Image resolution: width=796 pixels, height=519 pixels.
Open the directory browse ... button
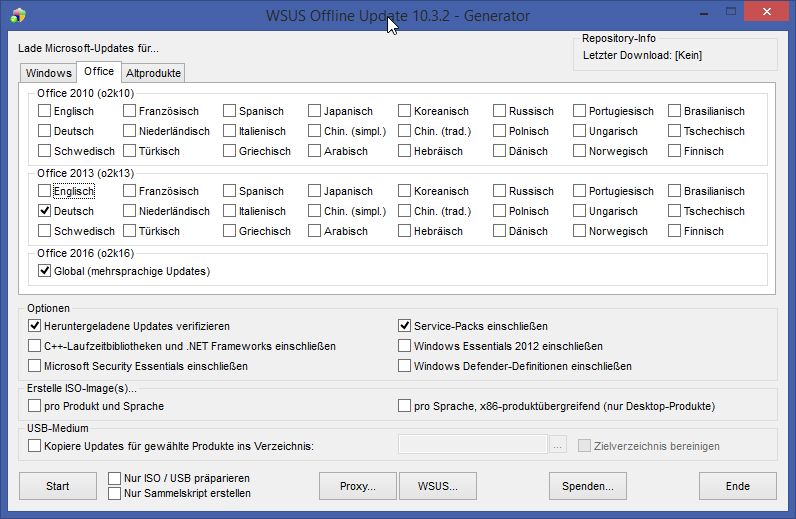pos(558,445)
